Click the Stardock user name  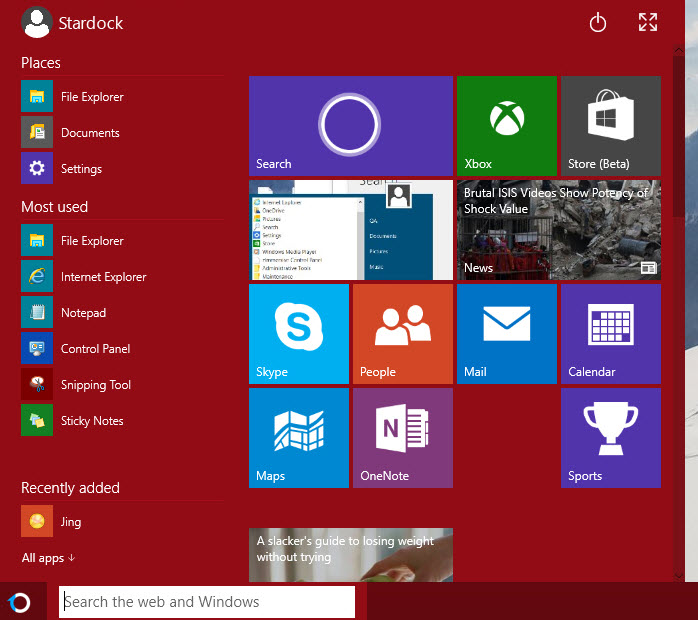tap(91, 23)
